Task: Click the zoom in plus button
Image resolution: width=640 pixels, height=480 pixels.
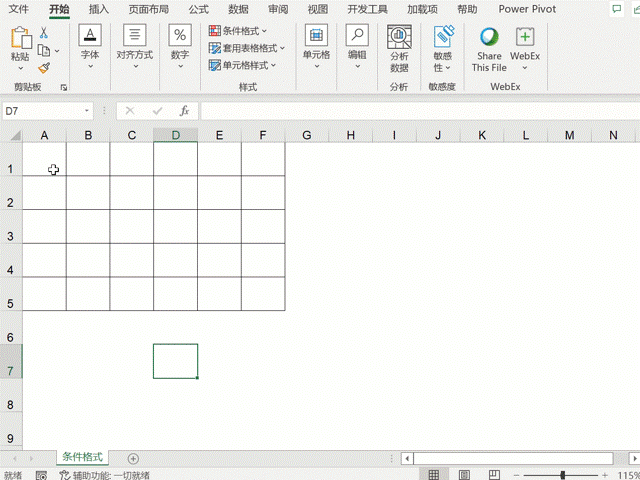Action: 605,475
